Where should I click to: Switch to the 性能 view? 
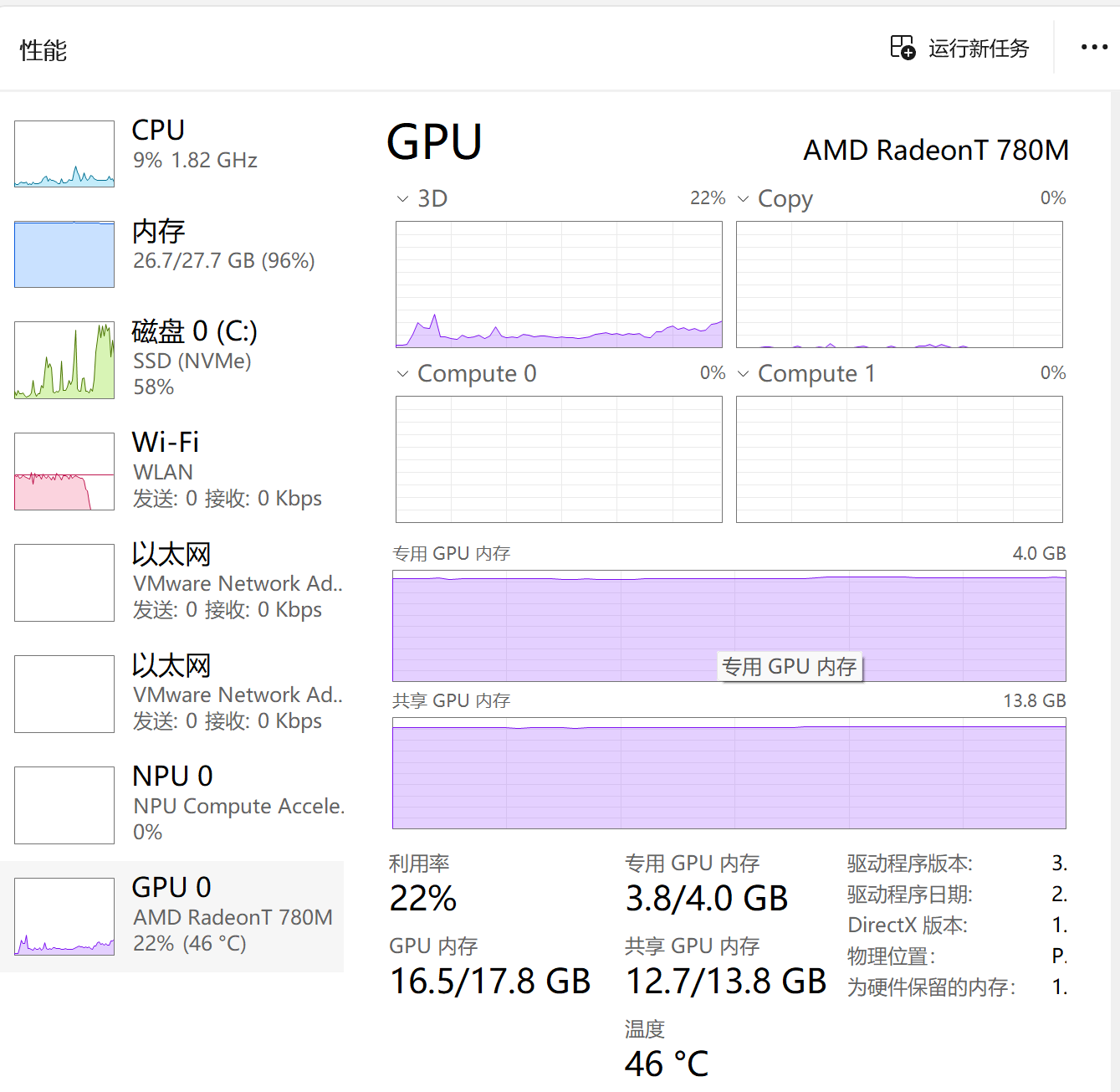coord(43,50)
